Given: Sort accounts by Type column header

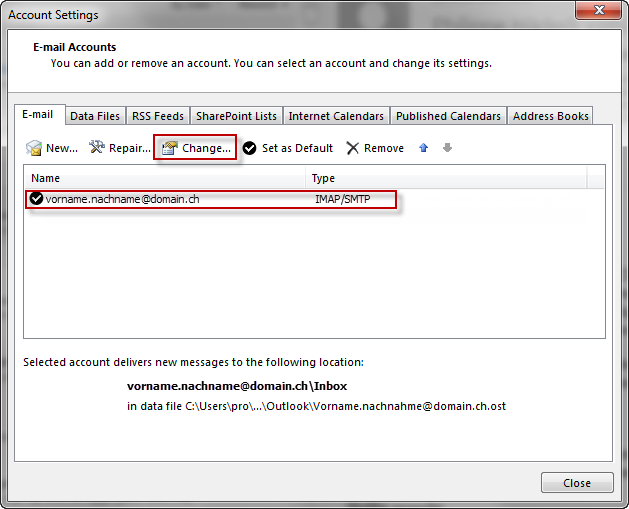Looking at the screenshot, I should 446,178.
